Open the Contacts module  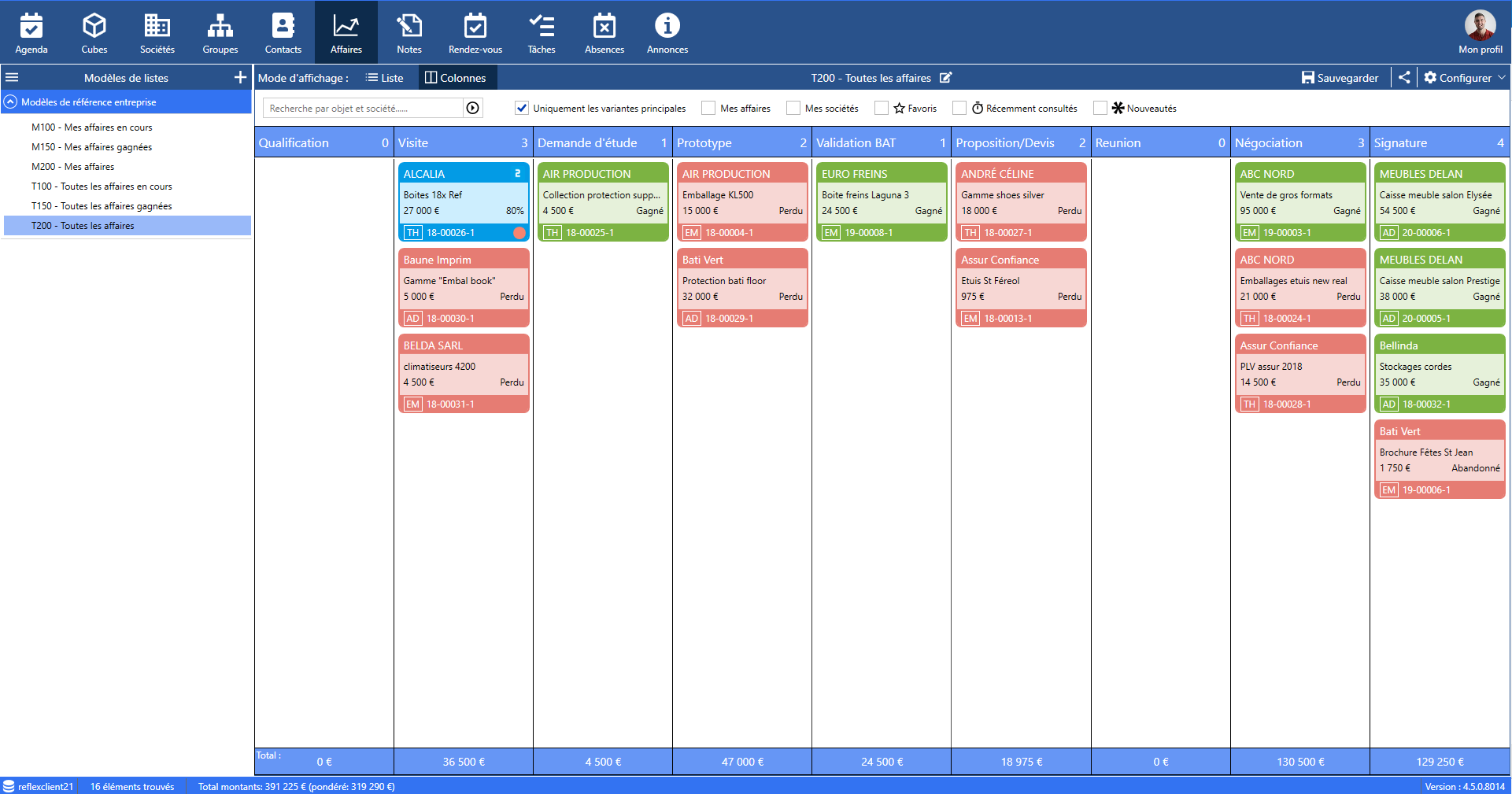(x=283, y=32)
